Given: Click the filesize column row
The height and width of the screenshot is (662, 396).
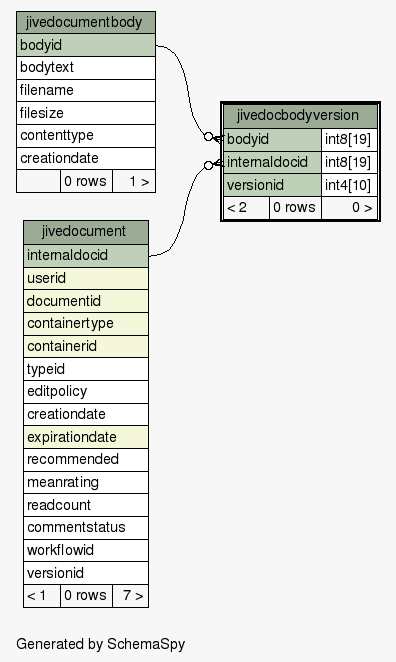Looking at the screenshot, I should 86,113.
